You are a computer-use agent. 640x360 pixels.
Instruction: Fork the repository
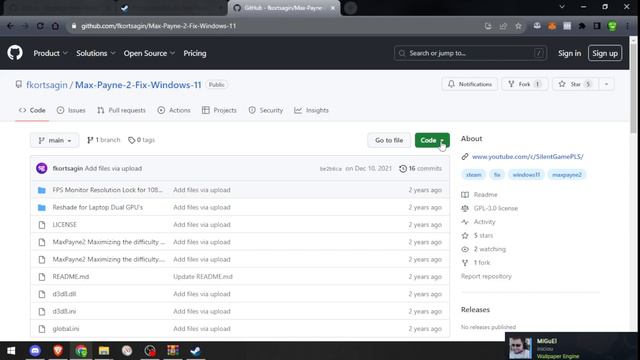[524, 84]
